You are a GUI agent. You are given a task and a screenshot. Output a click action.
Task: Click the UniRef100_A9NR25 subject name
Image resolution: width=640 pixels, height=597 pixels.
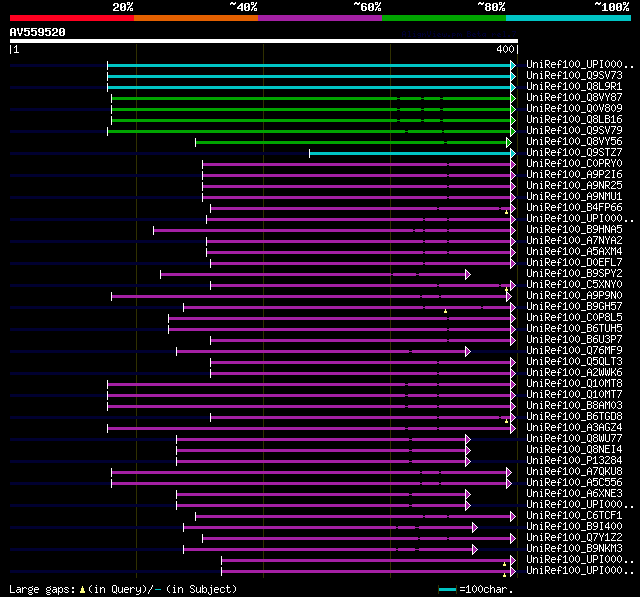pos(574,186)
